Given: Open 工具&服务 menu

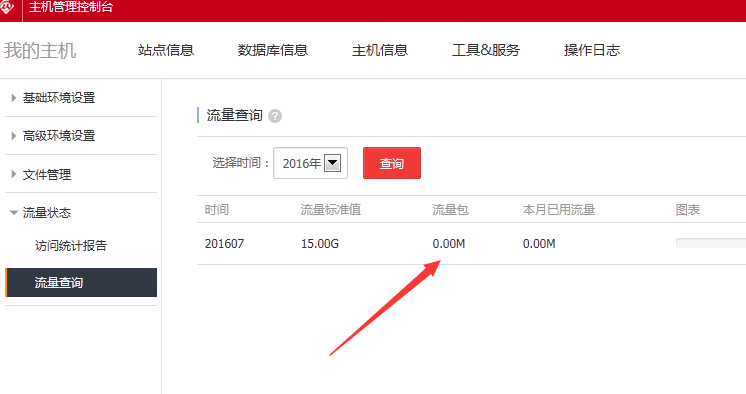Looking at the screenshot, I should pyautogui.click(x=486, y=50).
